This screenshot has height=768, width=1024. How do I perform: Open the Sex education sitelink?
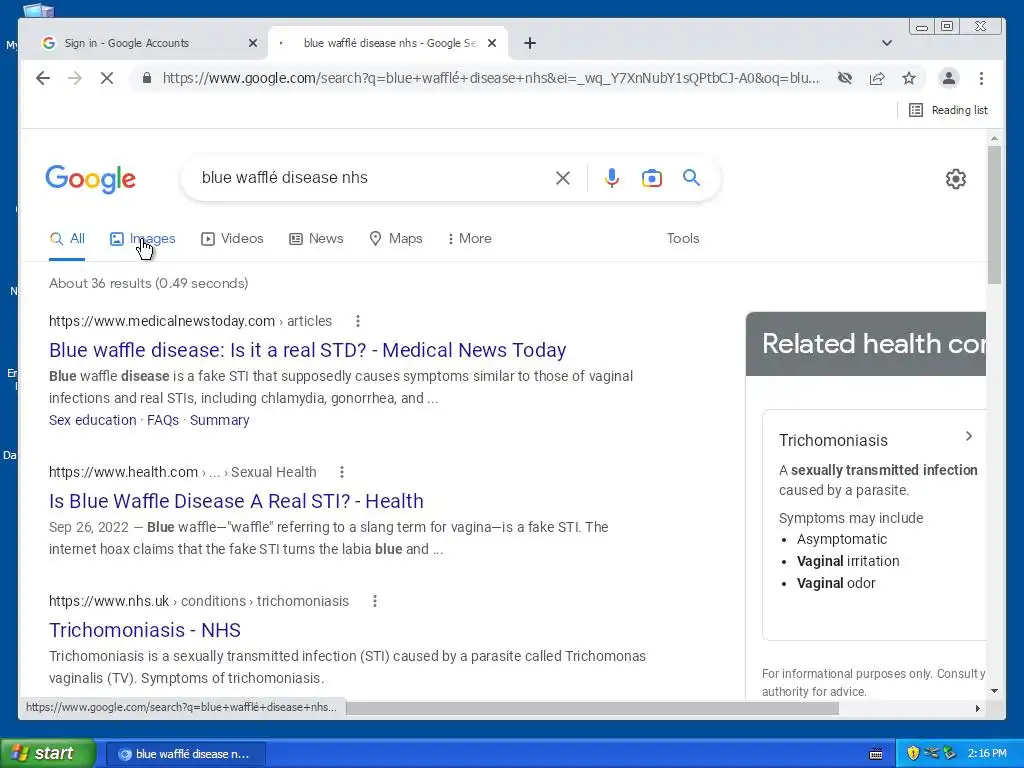(x=93, y=421)
